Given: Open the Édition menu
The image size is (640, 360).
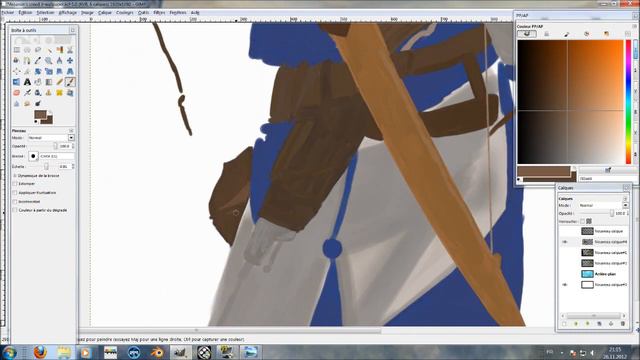Looking at the screenshot, I should tap(25, 13).
